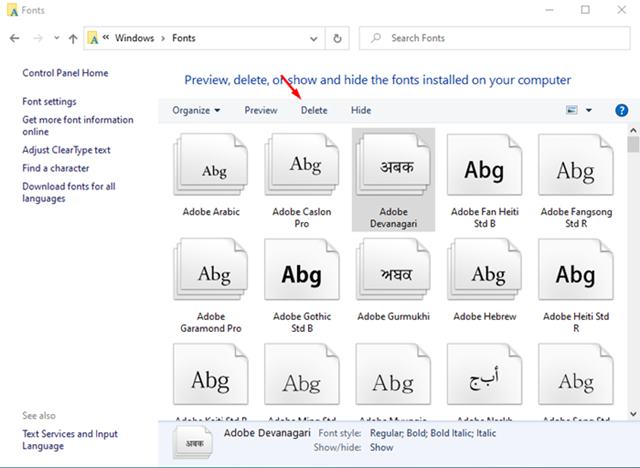Select the Adobe Fangsong Std R font
The height and width of the screenshot is (468, 640).
[576, 165]
